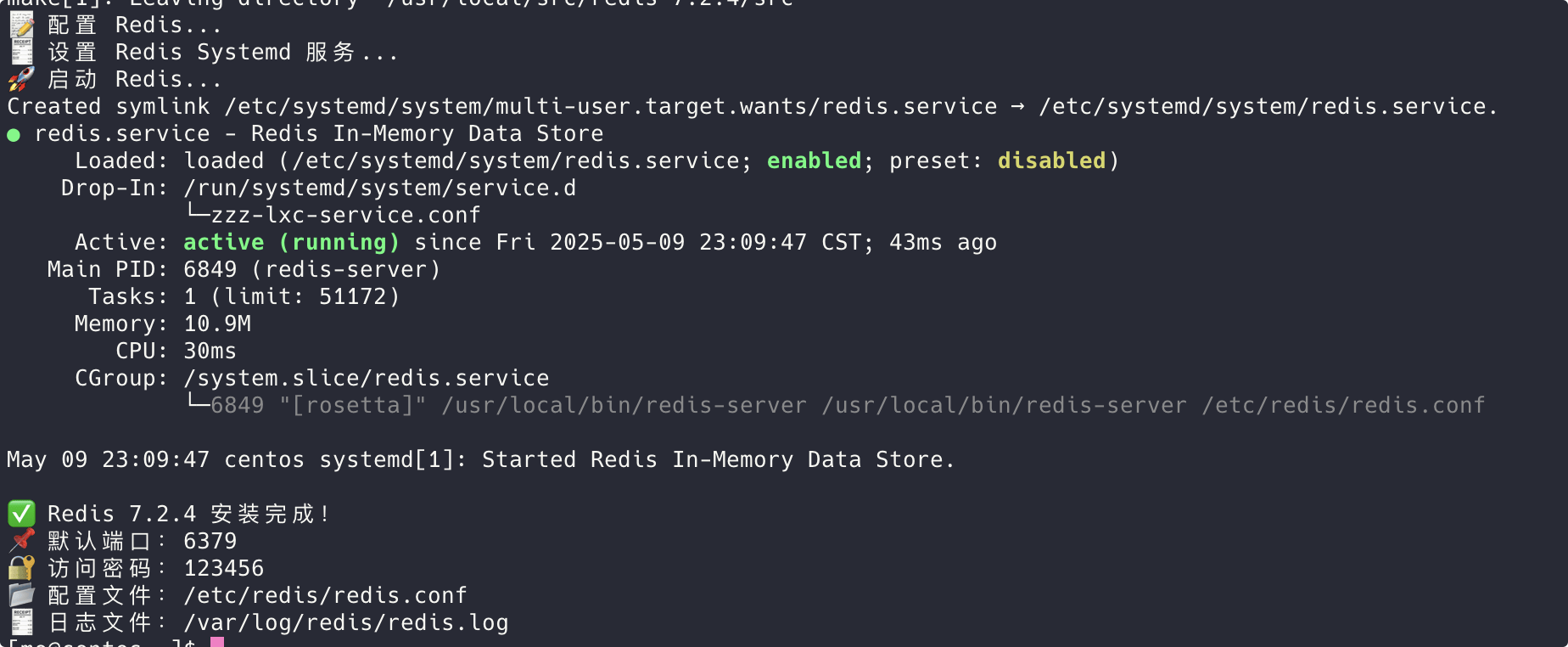Click the default port number 6379
The width and height of the screenshot is (1568, 647).
click(210, 541)
